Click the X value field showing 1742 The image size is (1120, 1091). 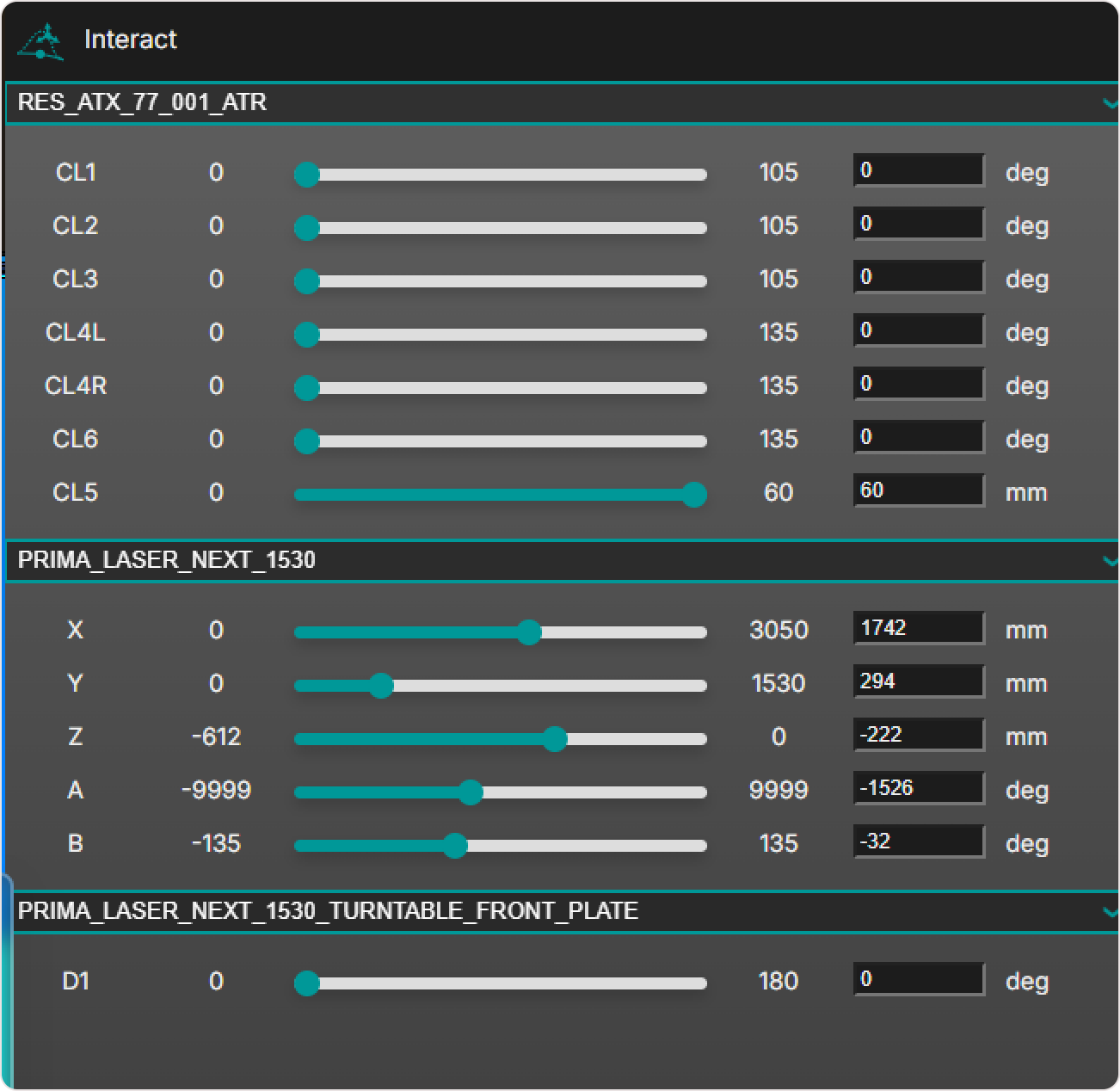(918, 628)
